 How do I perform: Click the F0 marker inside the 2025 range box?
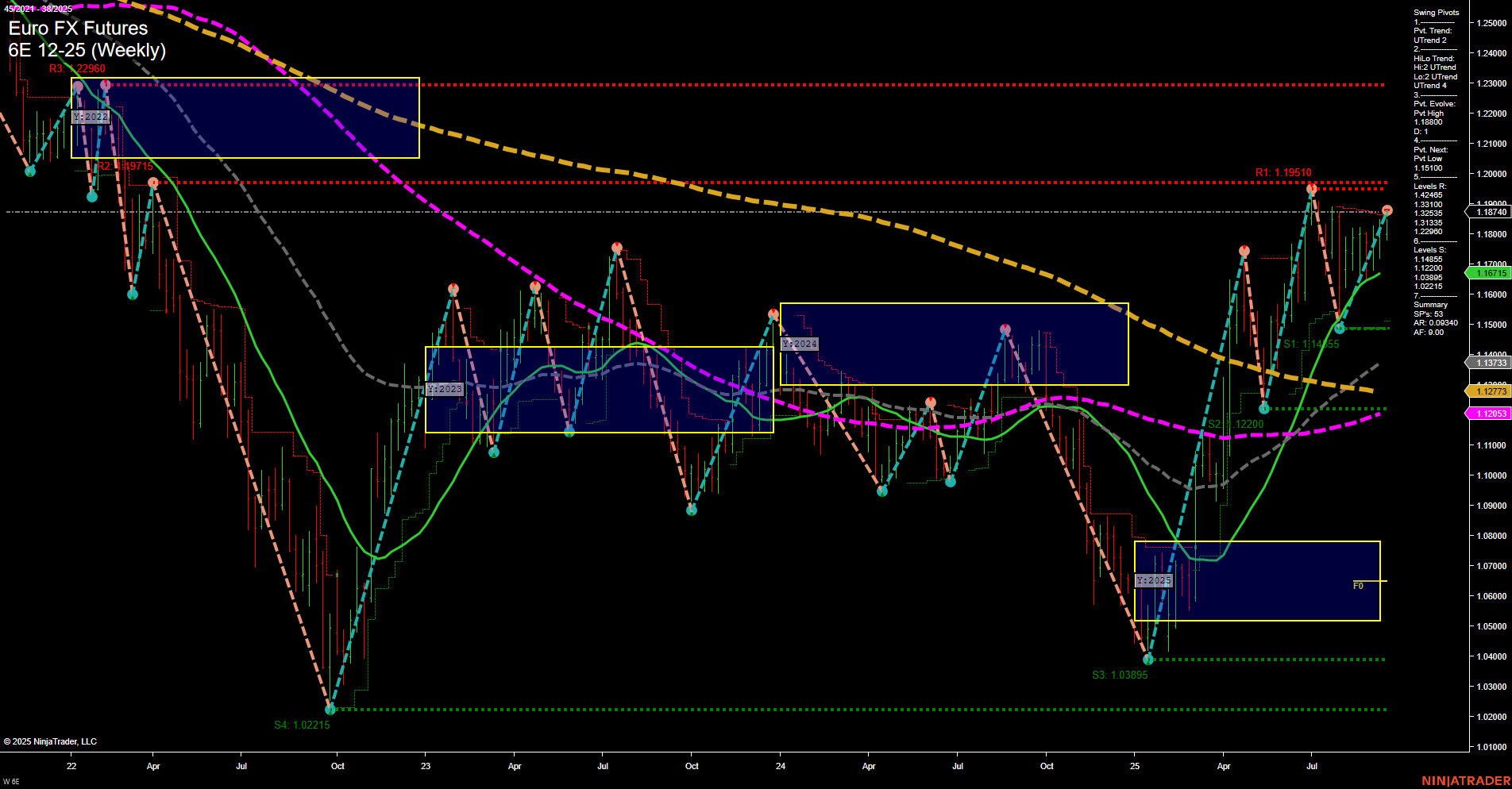1358,585
